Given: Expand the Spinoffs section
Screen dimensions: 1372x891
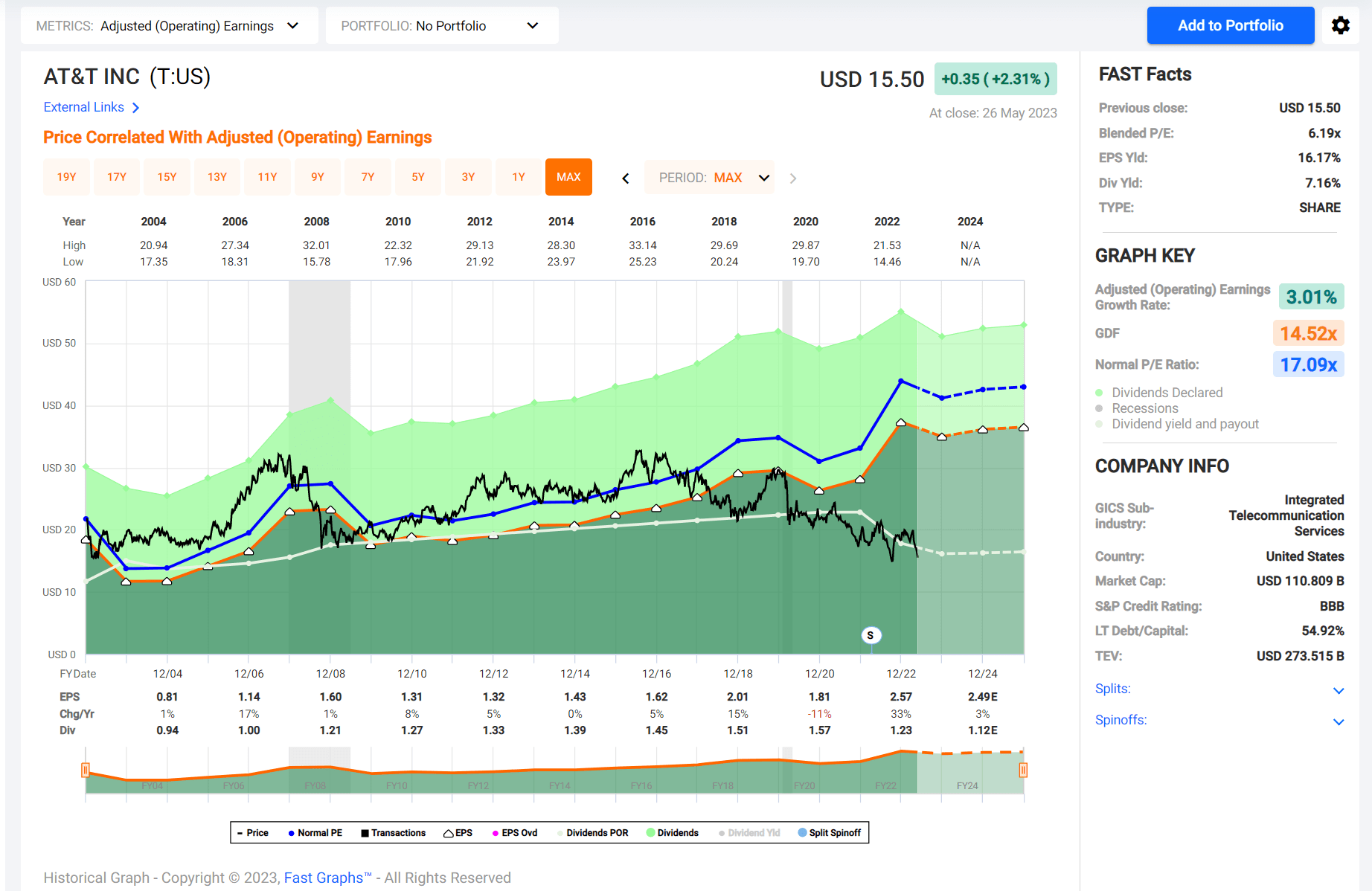Looking at the screenshot, I should pyautogui.click(x=1219, y=721).
